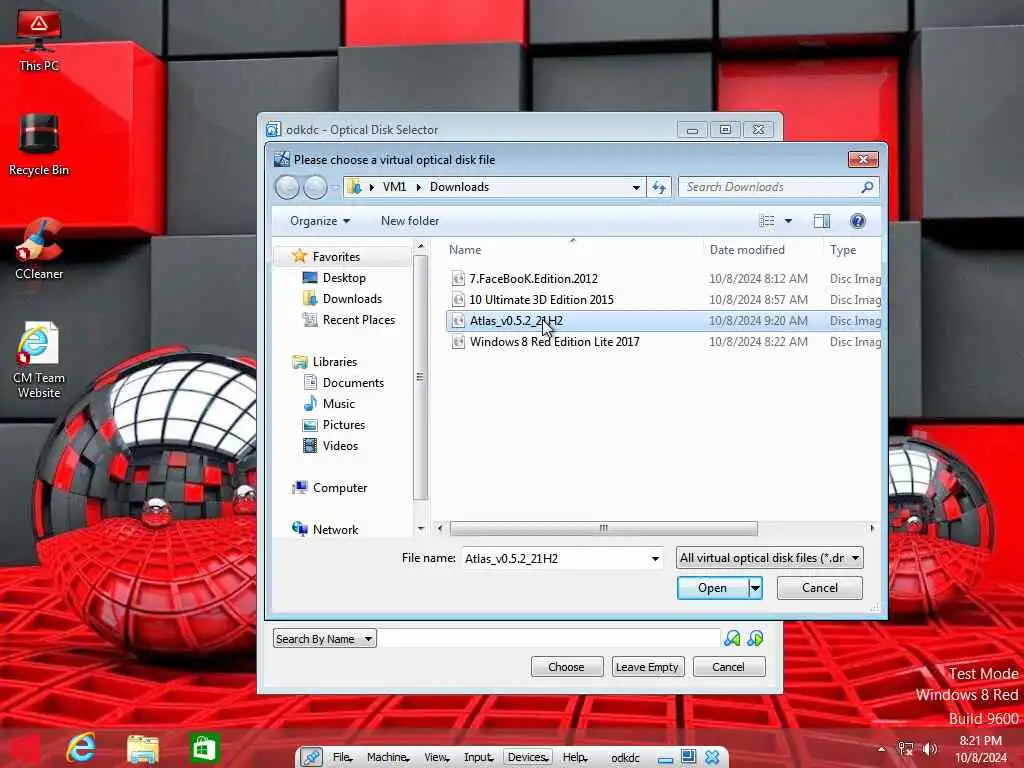Click the network status icon in system tray

(x=906, y=749)
